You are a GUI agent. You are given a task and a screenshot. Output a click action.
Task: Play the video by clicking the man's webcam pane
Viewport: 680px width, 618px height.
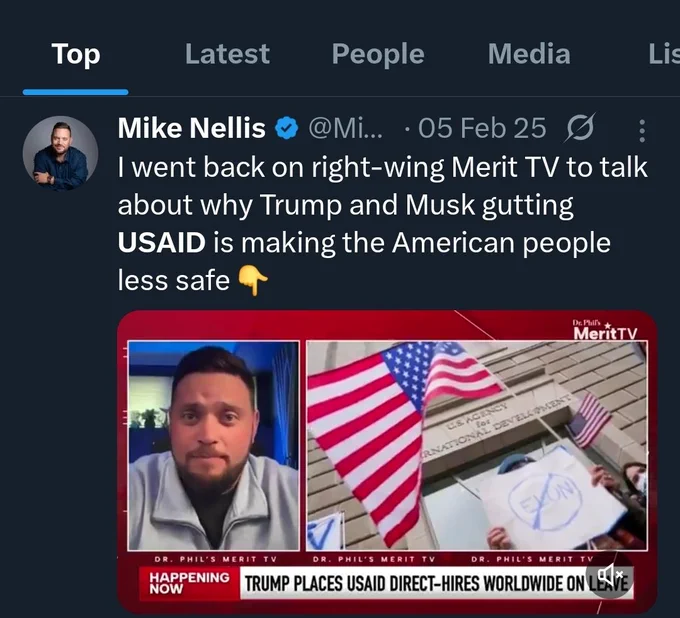pyautogui.click(x=214, y=446)
